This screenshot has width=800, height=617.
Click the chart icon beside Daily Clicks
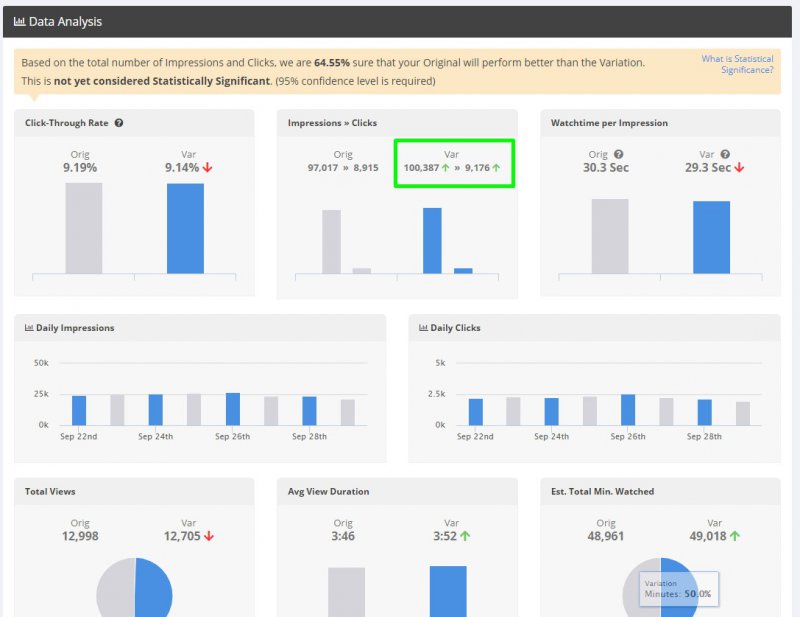(424, 328)
